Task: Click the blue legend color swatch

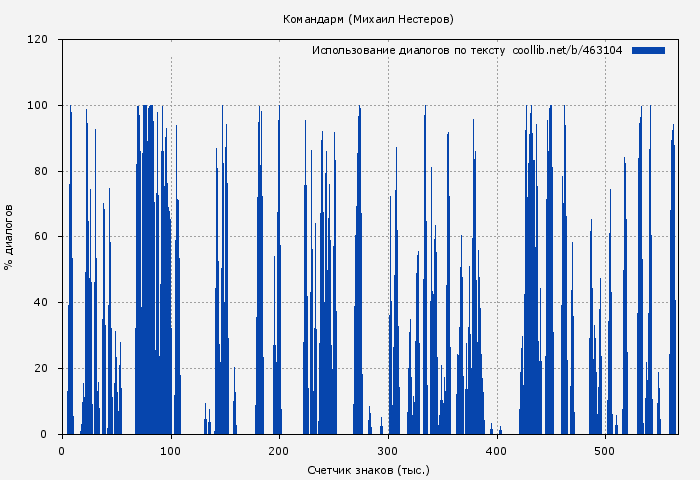Action: [x=648, y=50]
